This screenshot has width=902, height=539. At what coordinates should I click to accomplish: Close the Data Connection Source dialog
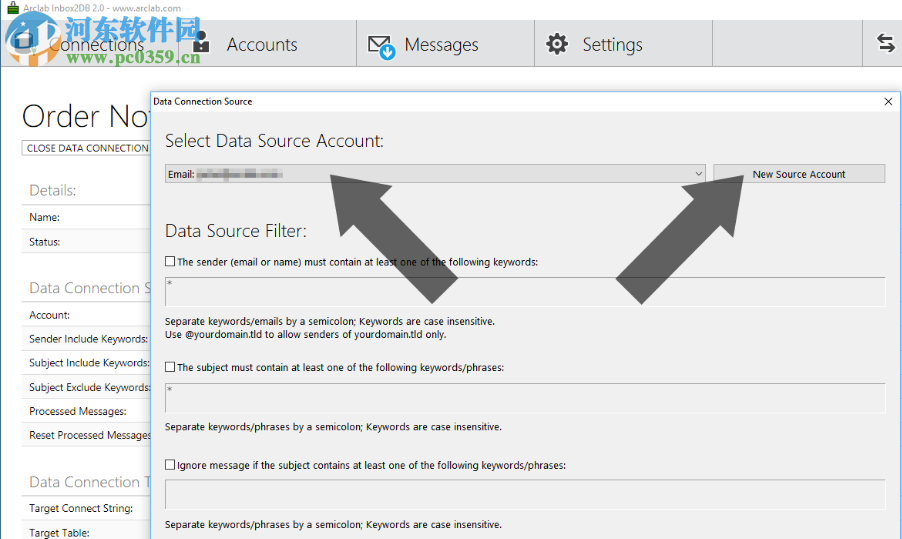(888, 101)
